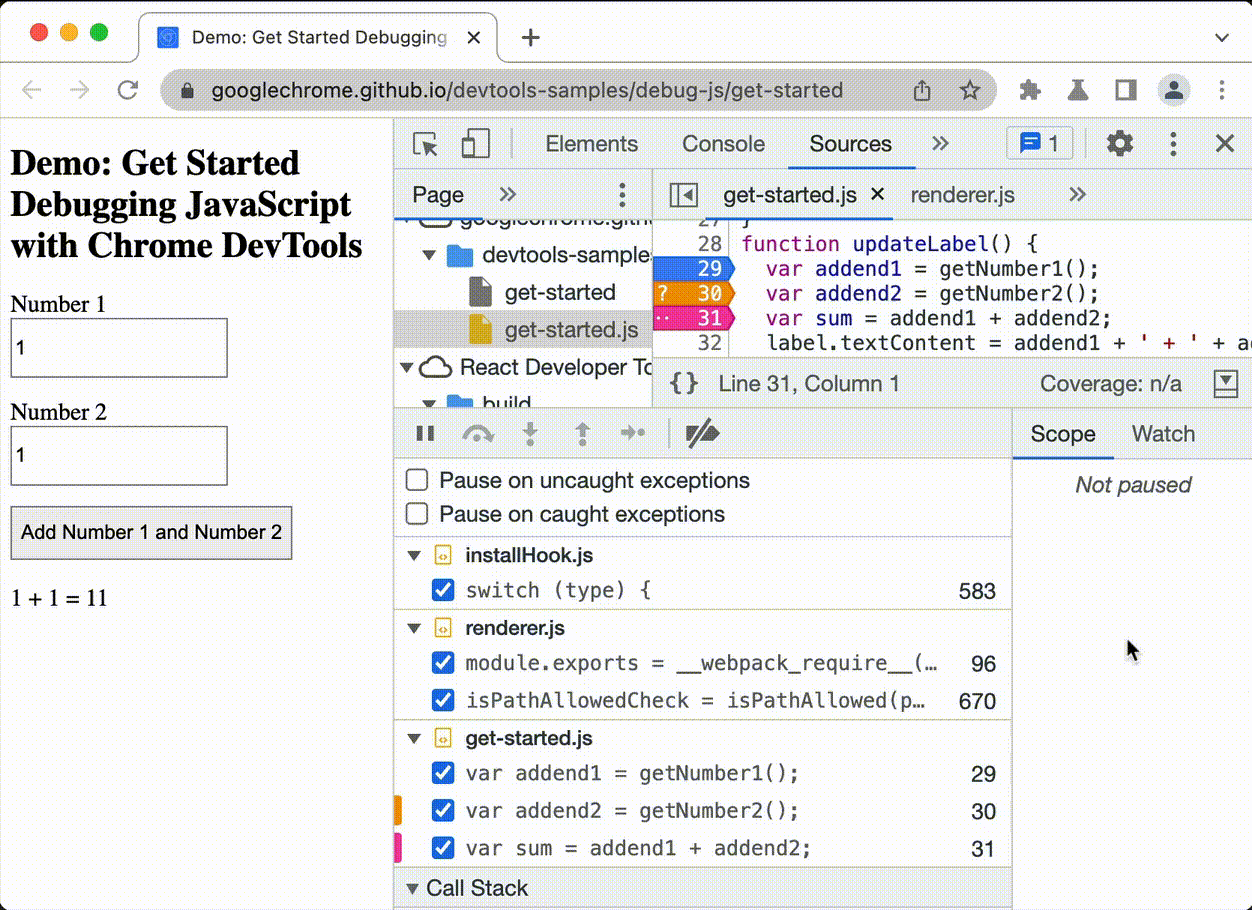1252x910 pixels.
Task: Click the step into function icon
Action: 530,434
